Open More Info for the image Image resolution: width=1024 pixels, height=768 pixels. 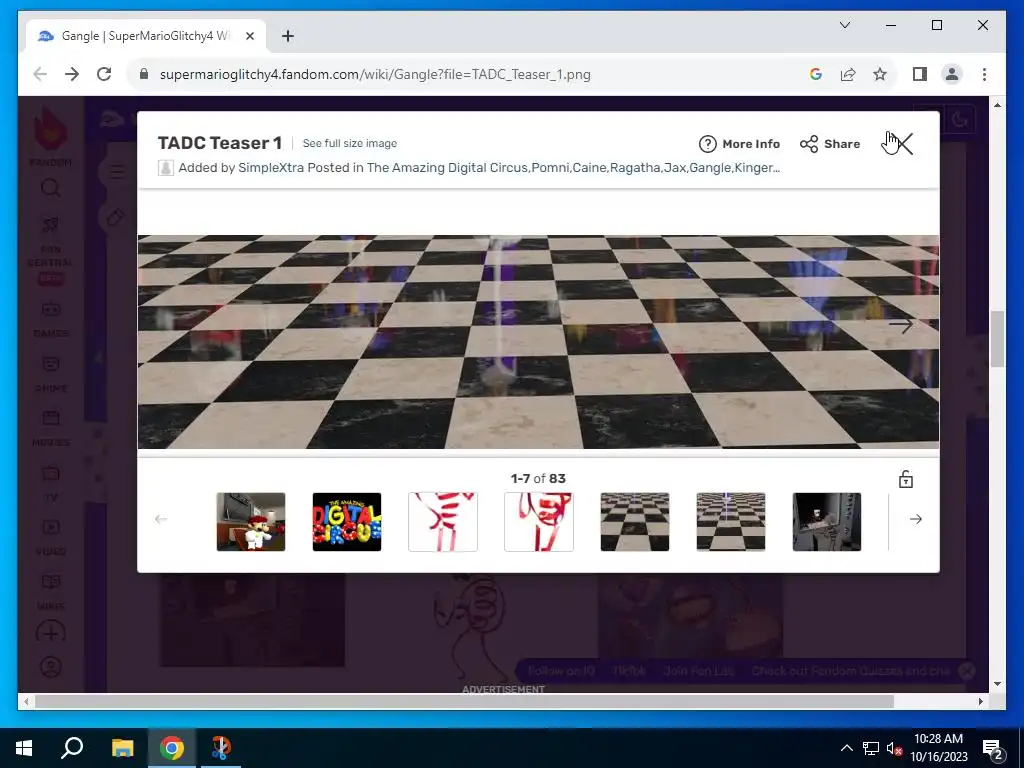coord(739,144)
